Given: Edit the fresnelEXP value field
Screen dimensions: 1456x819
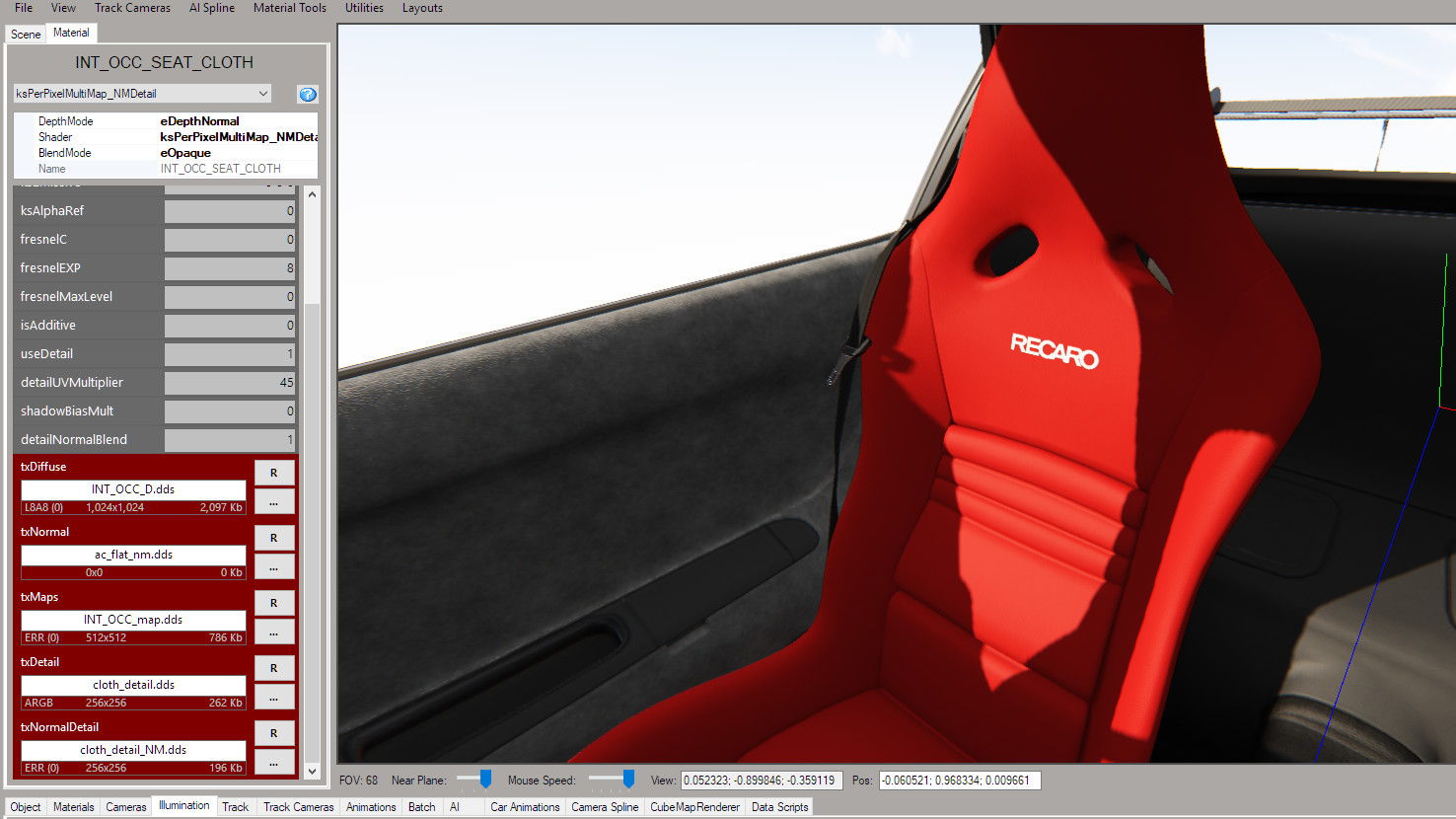Looking at the screenshot, I should [230, 268].
